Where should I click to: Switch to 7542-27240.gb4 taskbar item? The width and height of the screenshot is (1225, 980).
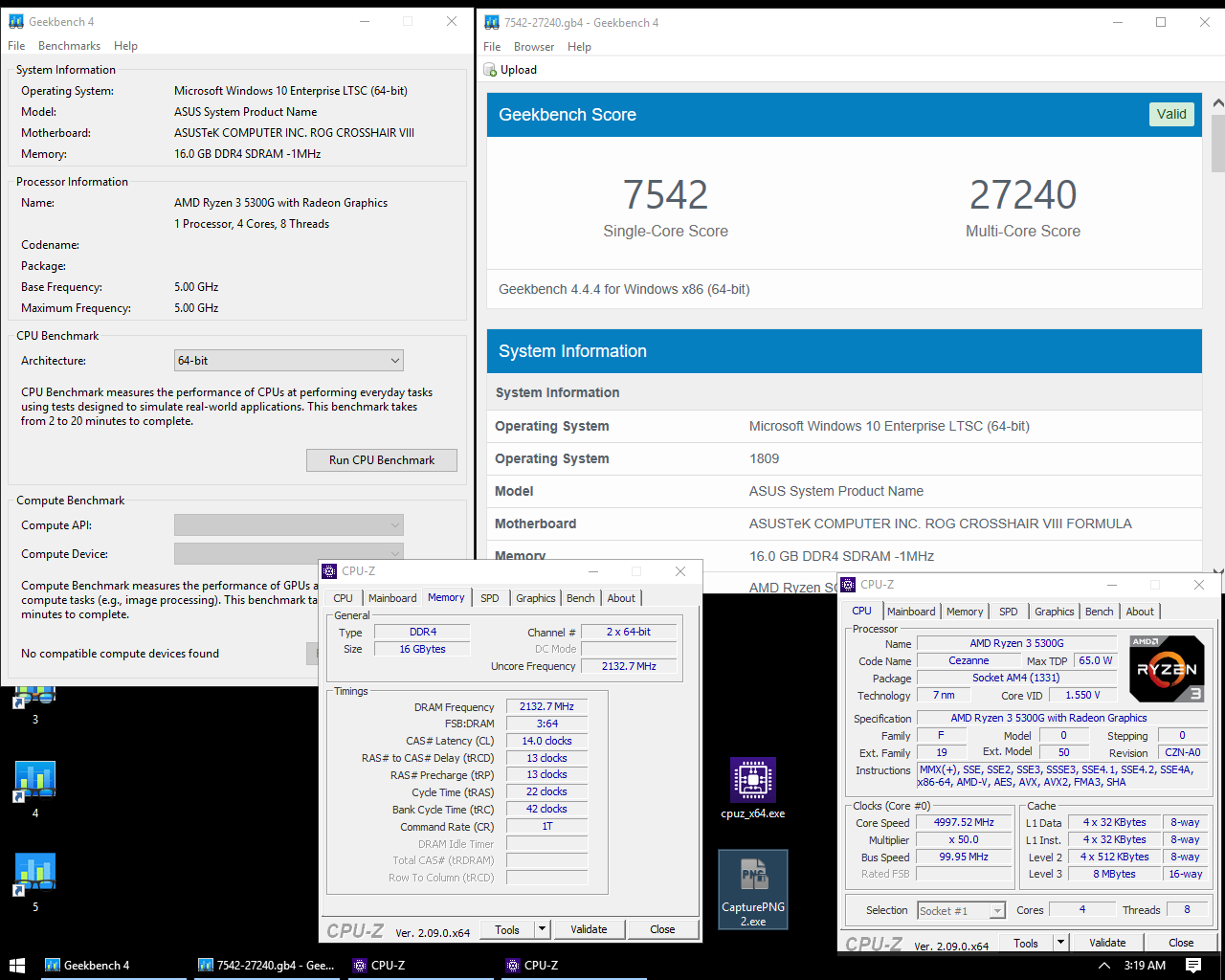pos(265,965)
